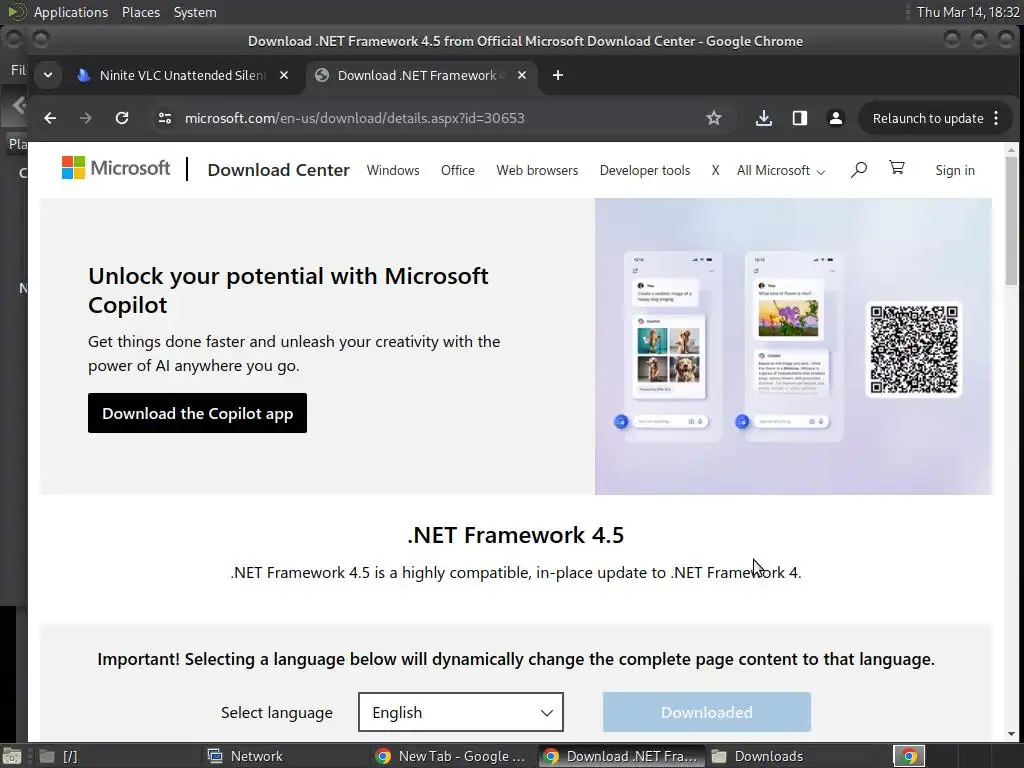Screen dimensions: 1024x768
Task: Click Relaunch to update button
Action: [928, 118]
